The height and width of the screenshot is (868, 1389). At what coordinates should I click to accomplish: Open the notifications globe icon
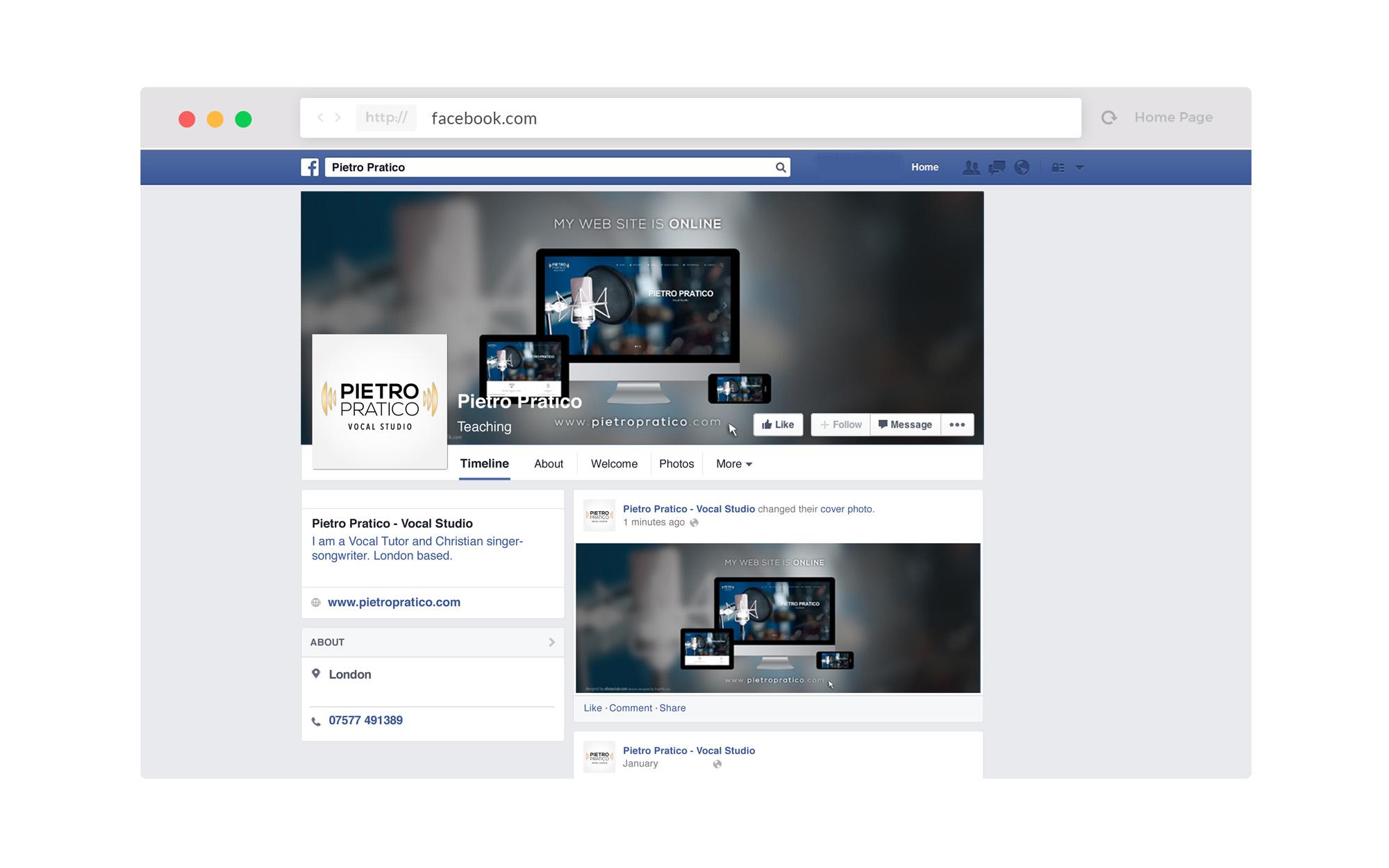coord(1022,167)
